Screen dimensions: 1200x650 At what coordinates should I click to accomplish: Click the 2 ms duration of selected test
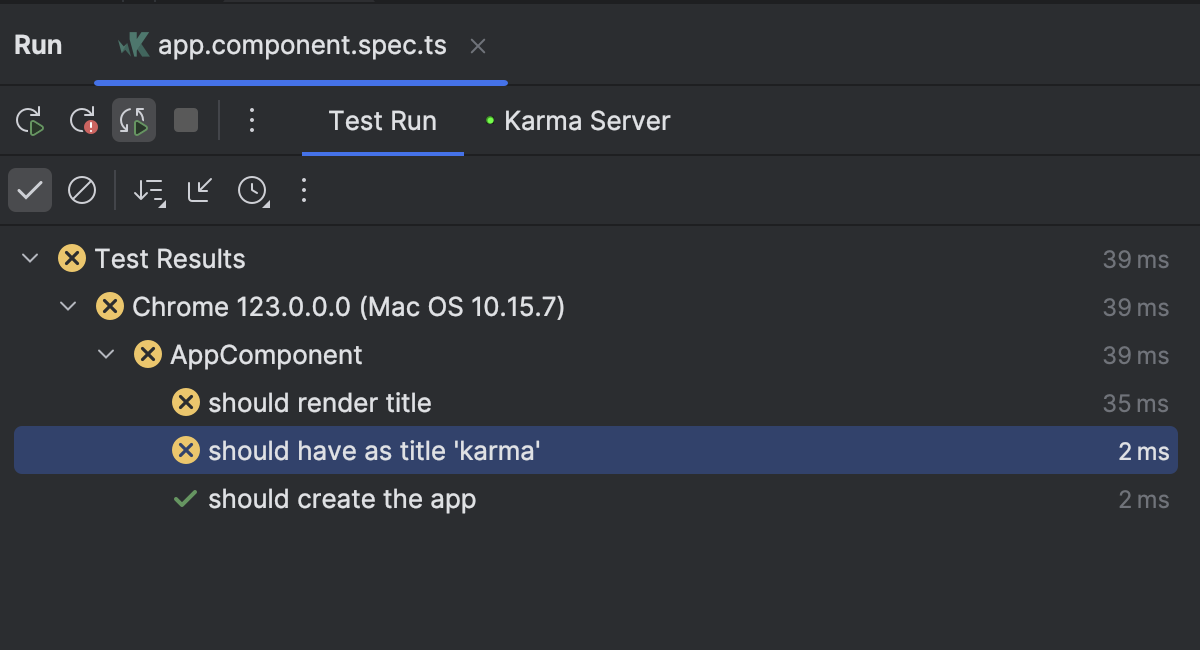[1143, 450]
